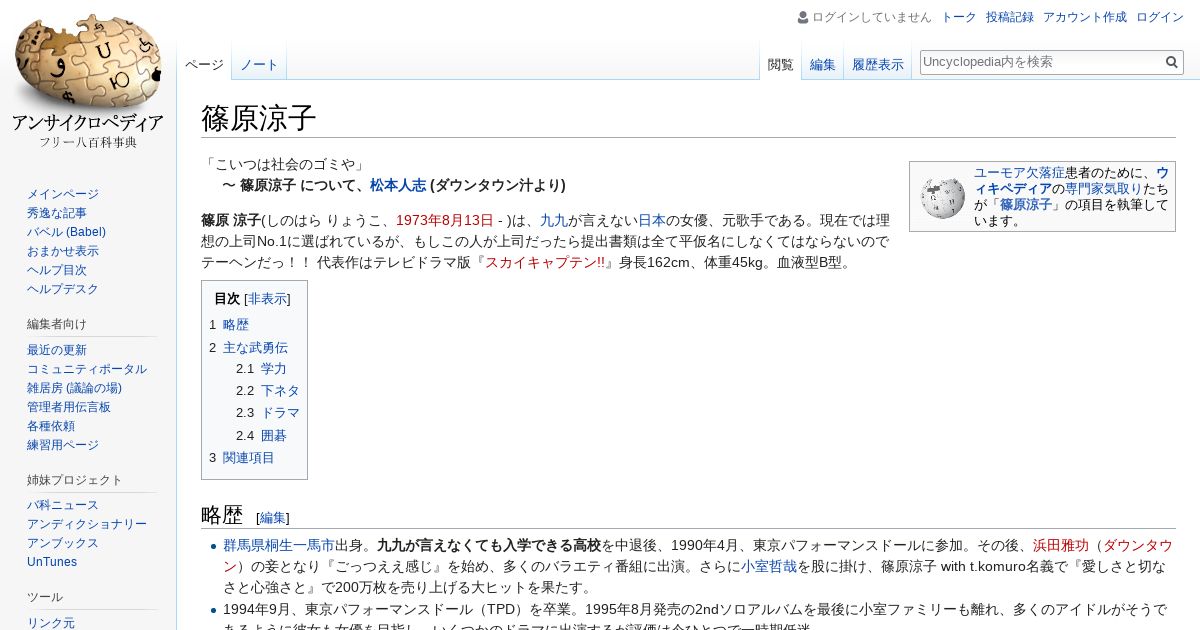Open スカイキャプテン!! red link
This screenshot has height=630, width=1200.
pyautogui.click(x=545, y=263)
